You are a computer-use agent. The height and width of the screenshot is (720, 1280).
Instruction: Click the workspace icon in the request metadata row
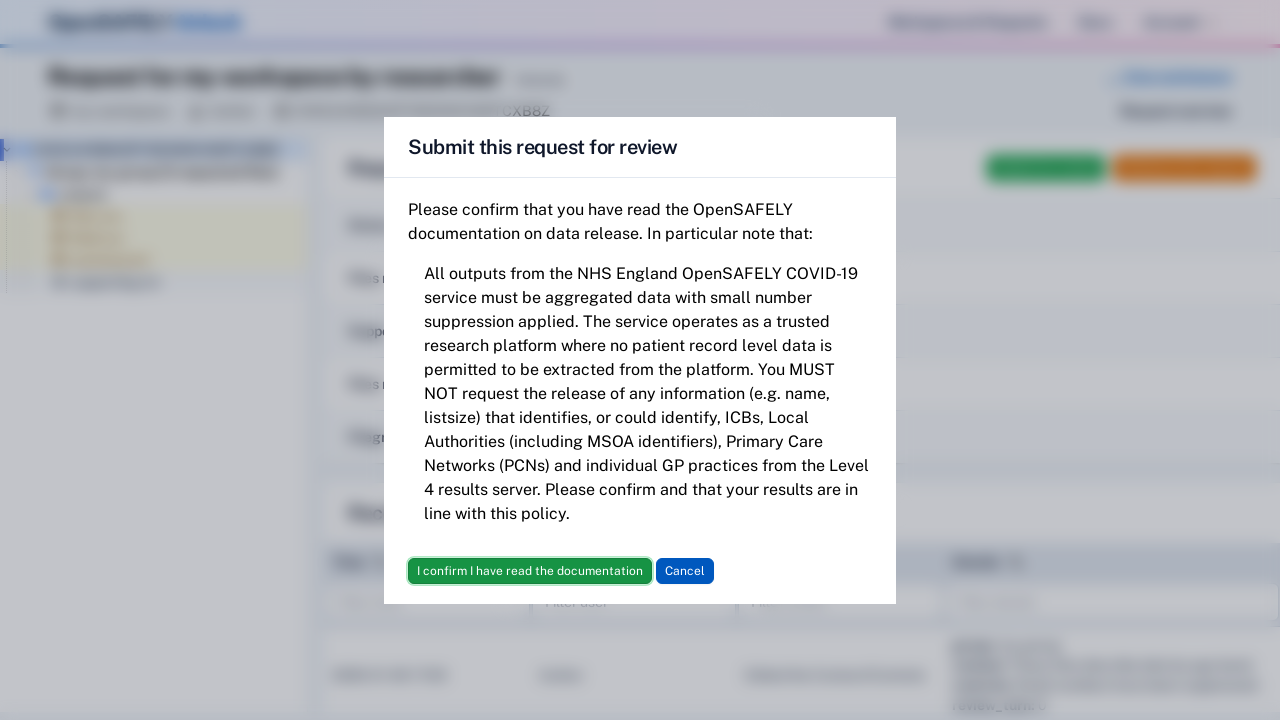[x=57, y=111]
